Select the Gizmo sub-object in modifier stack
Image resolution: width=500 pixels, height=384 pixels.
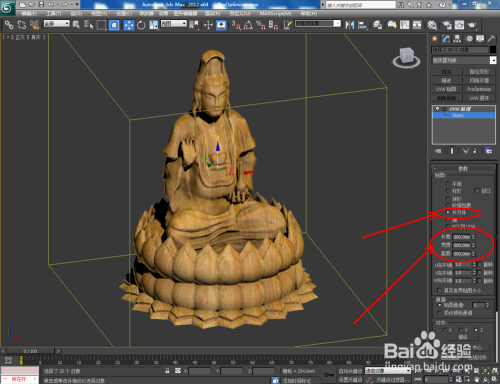click(x=464, y=115)
